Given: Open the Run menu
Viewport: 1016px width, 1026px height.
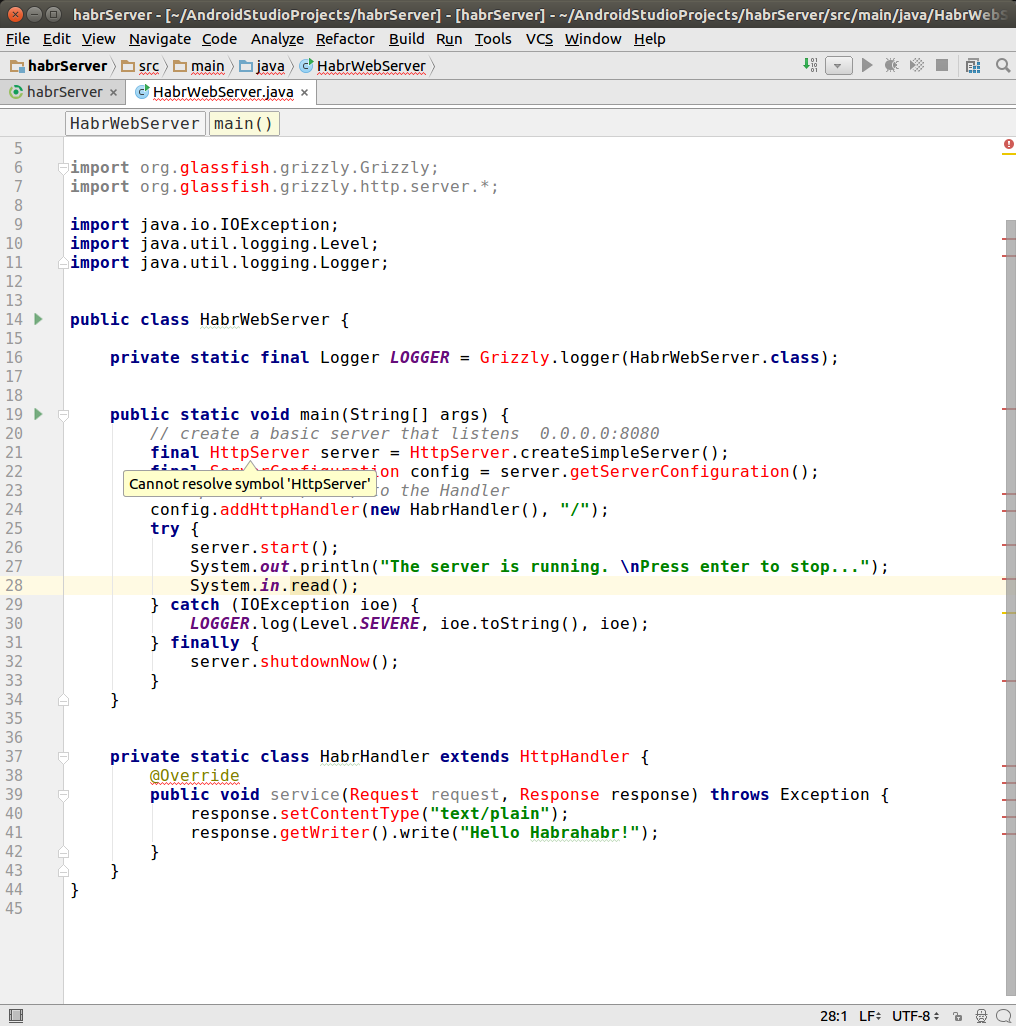Looking at the screenshot, I should (449, 39).
